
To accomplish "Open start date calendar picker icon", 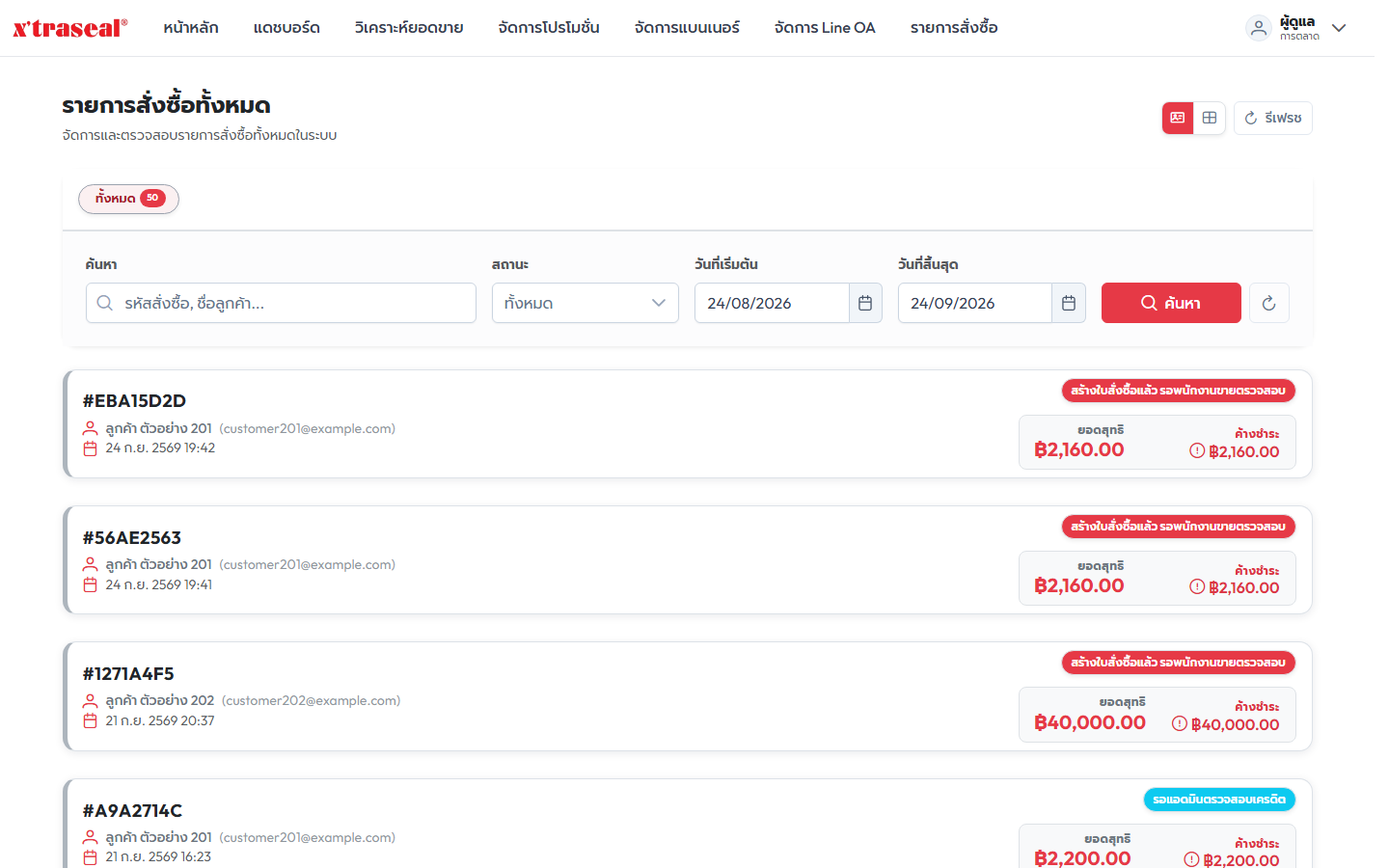I will point(865,303).
